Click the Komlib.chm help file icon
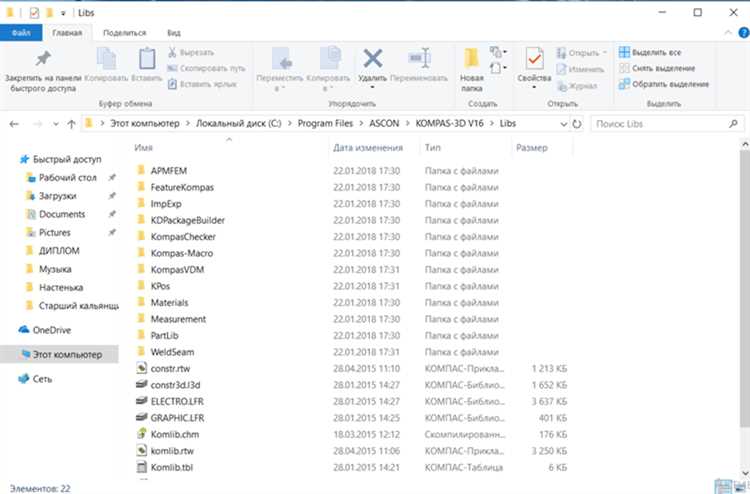 pyautogui.click(x=141, y=434)
